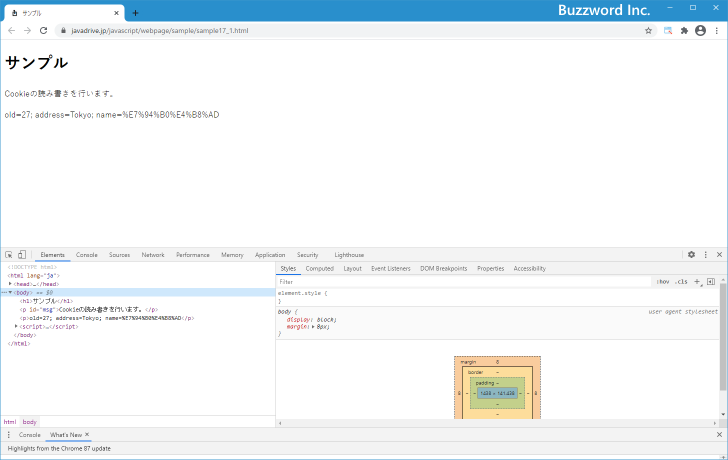Image resolution: width=728 pixels, height=460 pixels.
Task: Expand the head node in the DOM tree
Action: point(10,284)
